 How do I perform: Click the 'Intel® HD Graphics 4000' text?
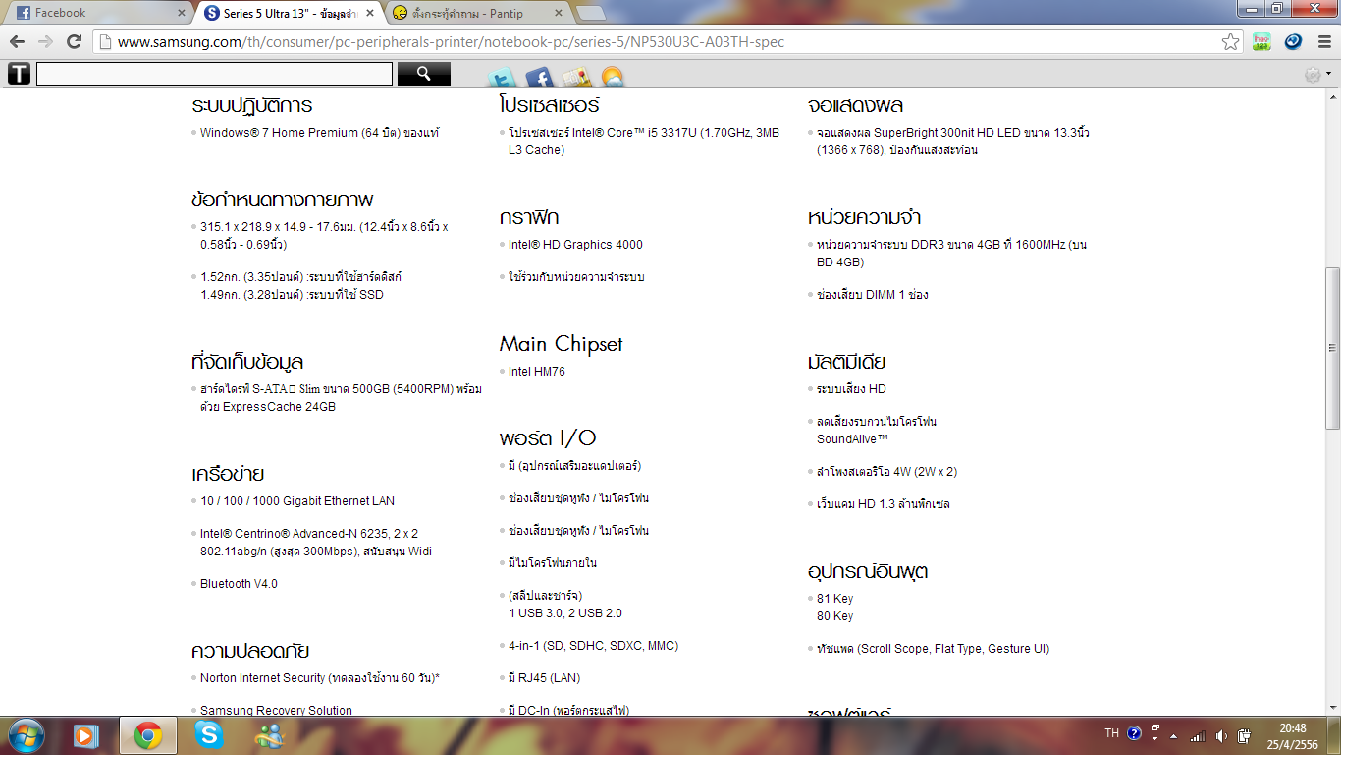click(575, 245)
